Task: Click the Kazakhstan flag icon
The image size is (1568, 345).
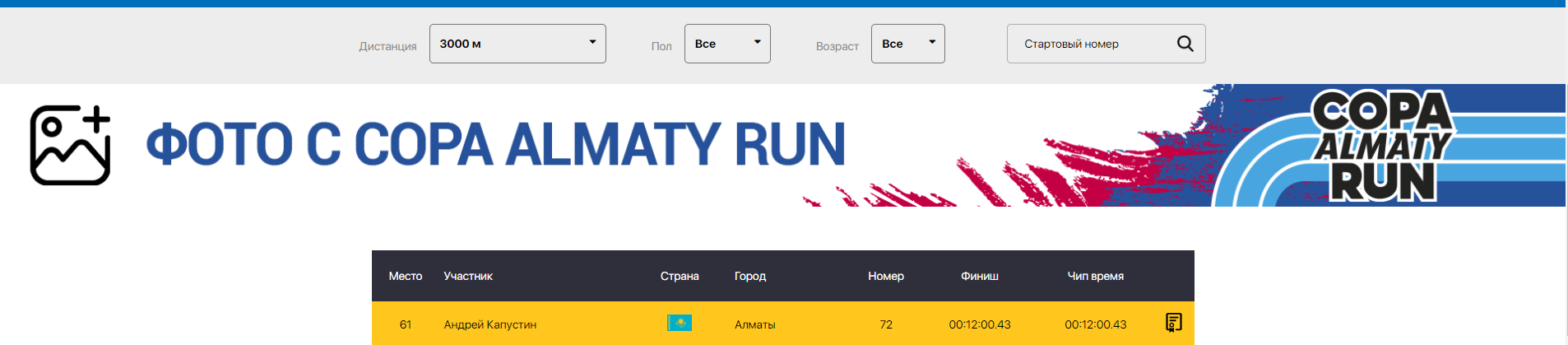Action: click(680, 323)
